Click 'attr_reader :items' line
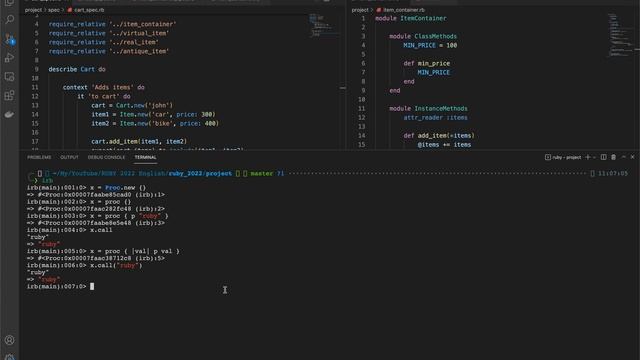 point(436,118)
